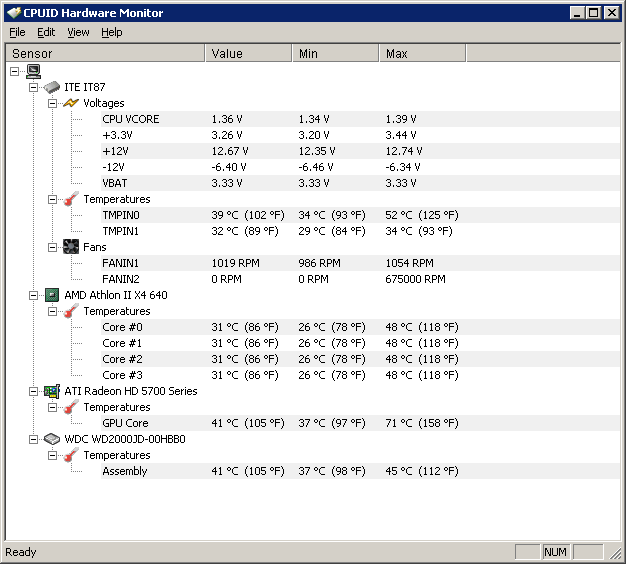Collapse the WDC WD2000JD-00HBB0 drive node
This screenshot has width=626, height=564.
[x=33, y=439]
